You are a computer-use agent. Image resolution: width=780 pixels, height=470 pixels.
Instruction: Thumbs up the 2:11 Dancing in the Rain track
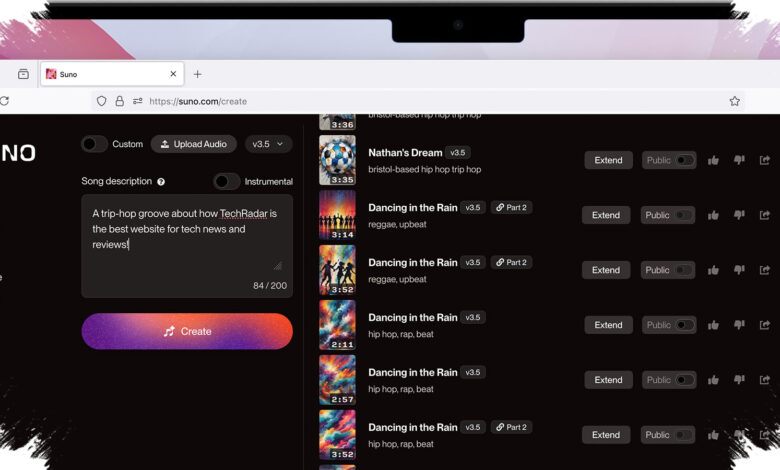[713, 325]
